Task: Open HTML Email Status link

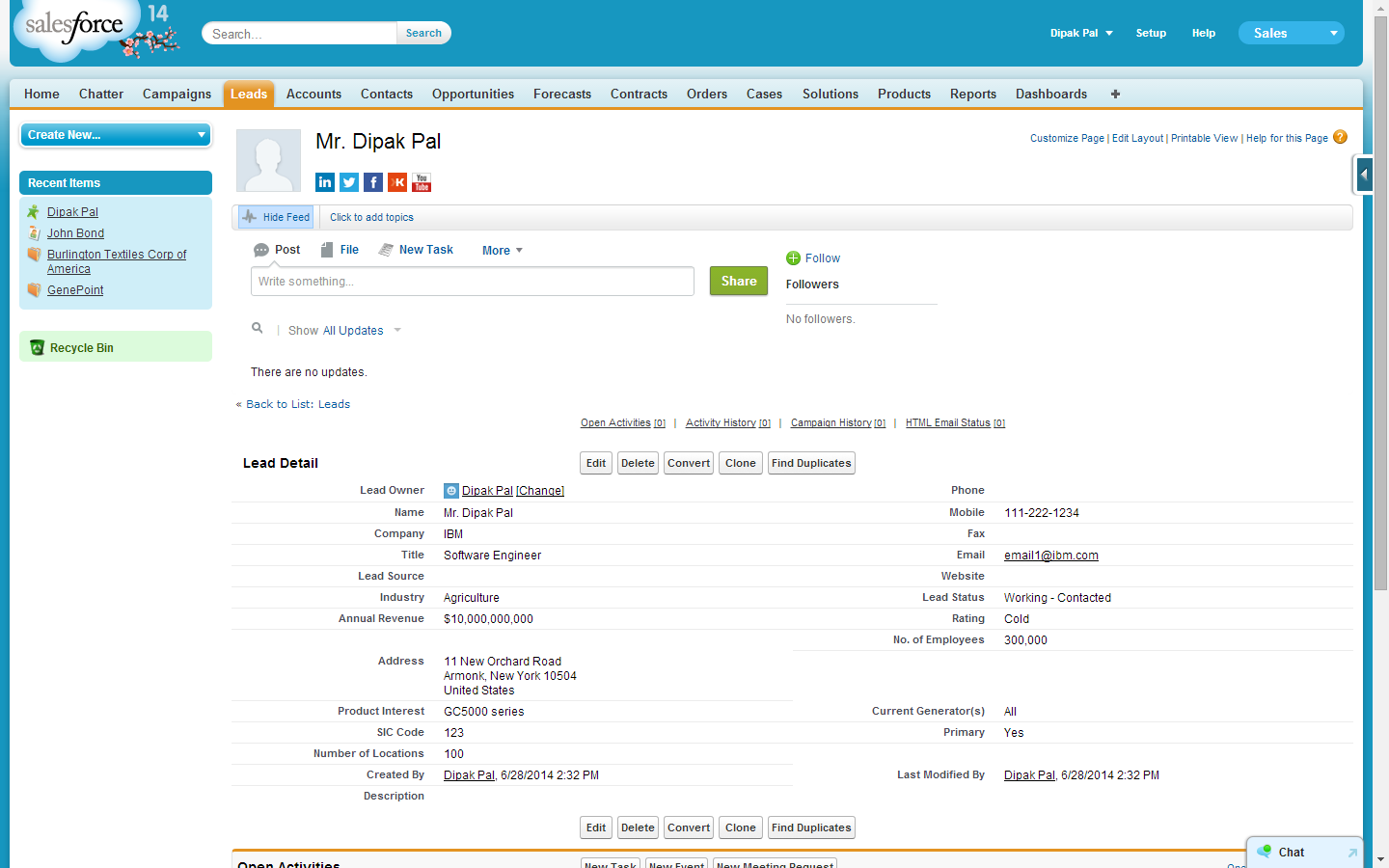Action: click(955, 422)
